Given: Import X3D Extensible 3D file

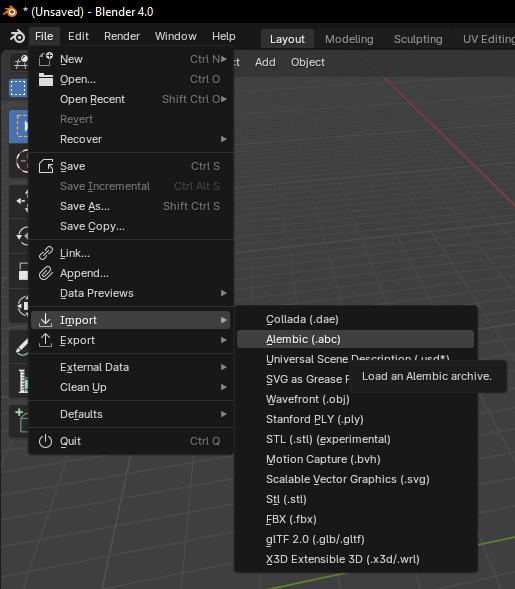Looking at the screenshot, I should (x=355, y=559).
